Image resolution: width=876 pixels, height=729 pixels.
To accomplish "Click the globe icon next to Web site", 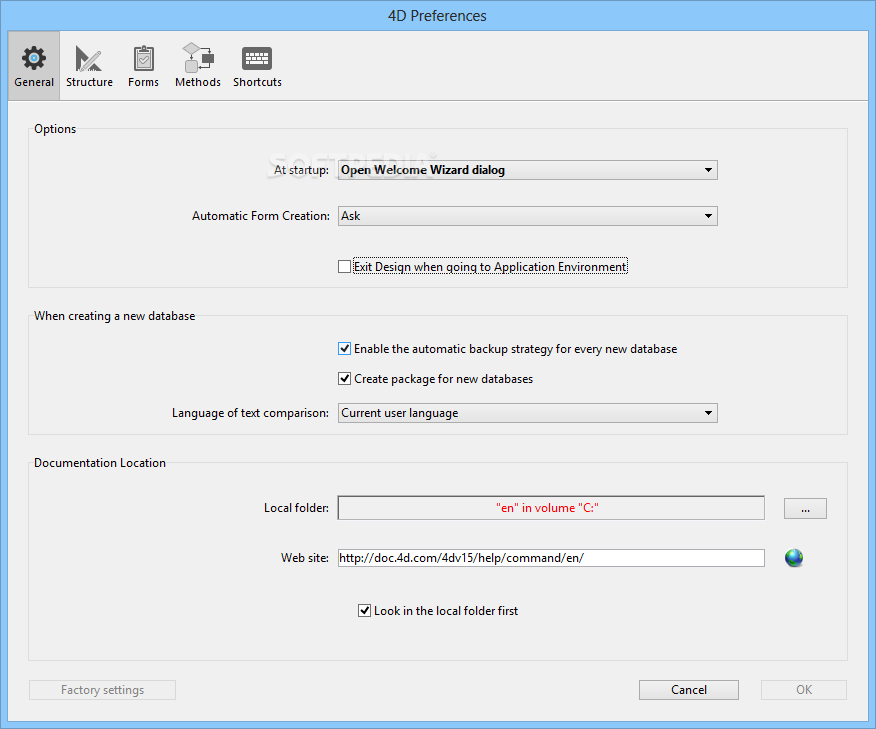I will pos(793,558).
